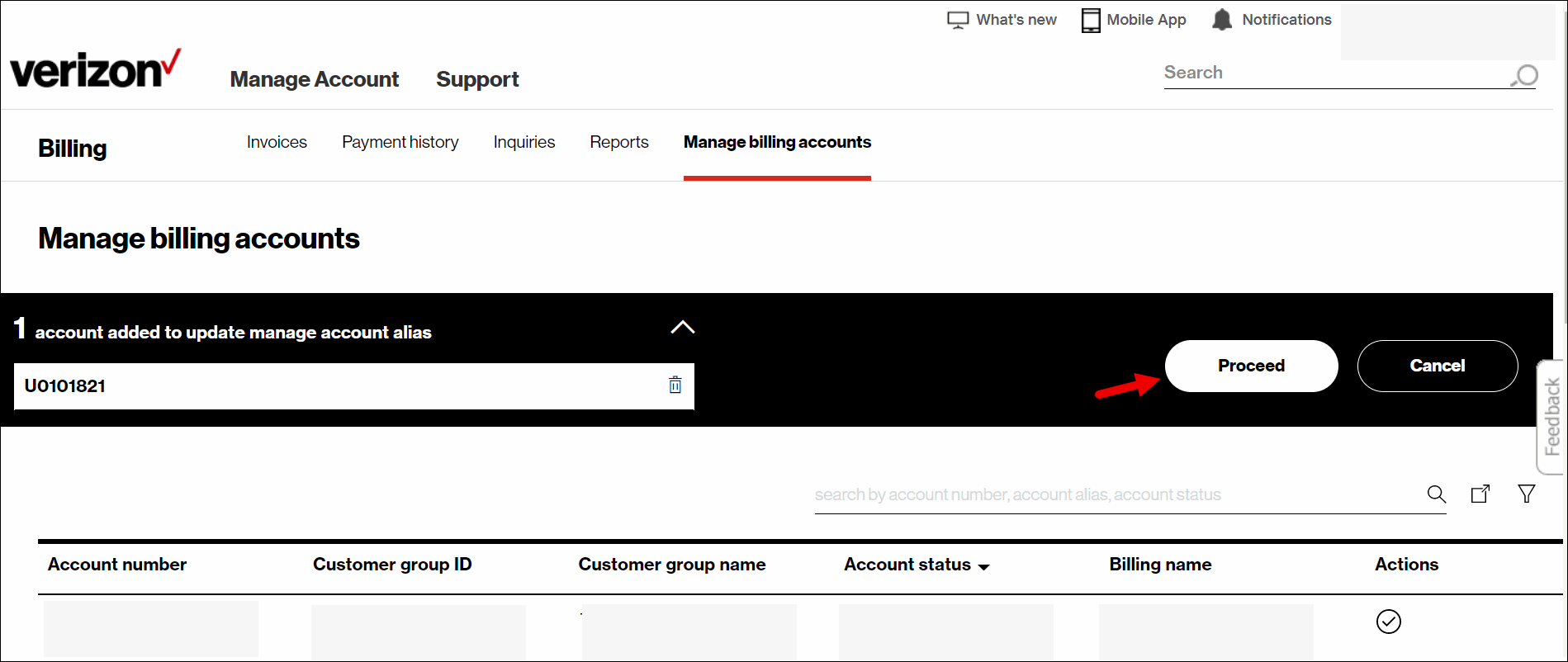Image resolution: width=1568 pixels, height=662 pixels.
Task: Click the account table search magnifier icon
Action: point(1437,494)
